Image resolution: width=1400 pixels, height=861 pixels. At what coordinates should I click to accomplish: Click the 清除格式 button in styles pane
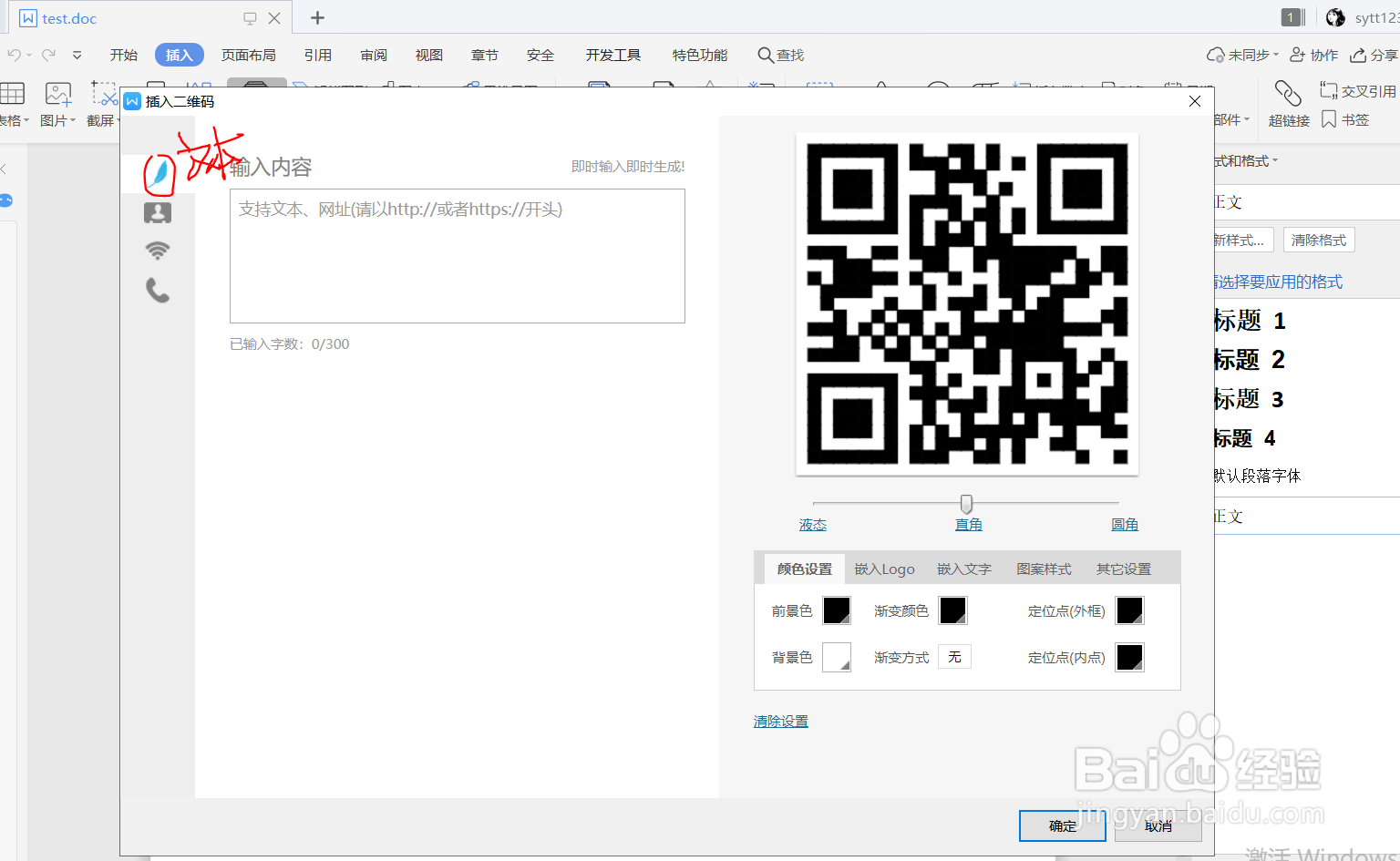pos(1319,240)
